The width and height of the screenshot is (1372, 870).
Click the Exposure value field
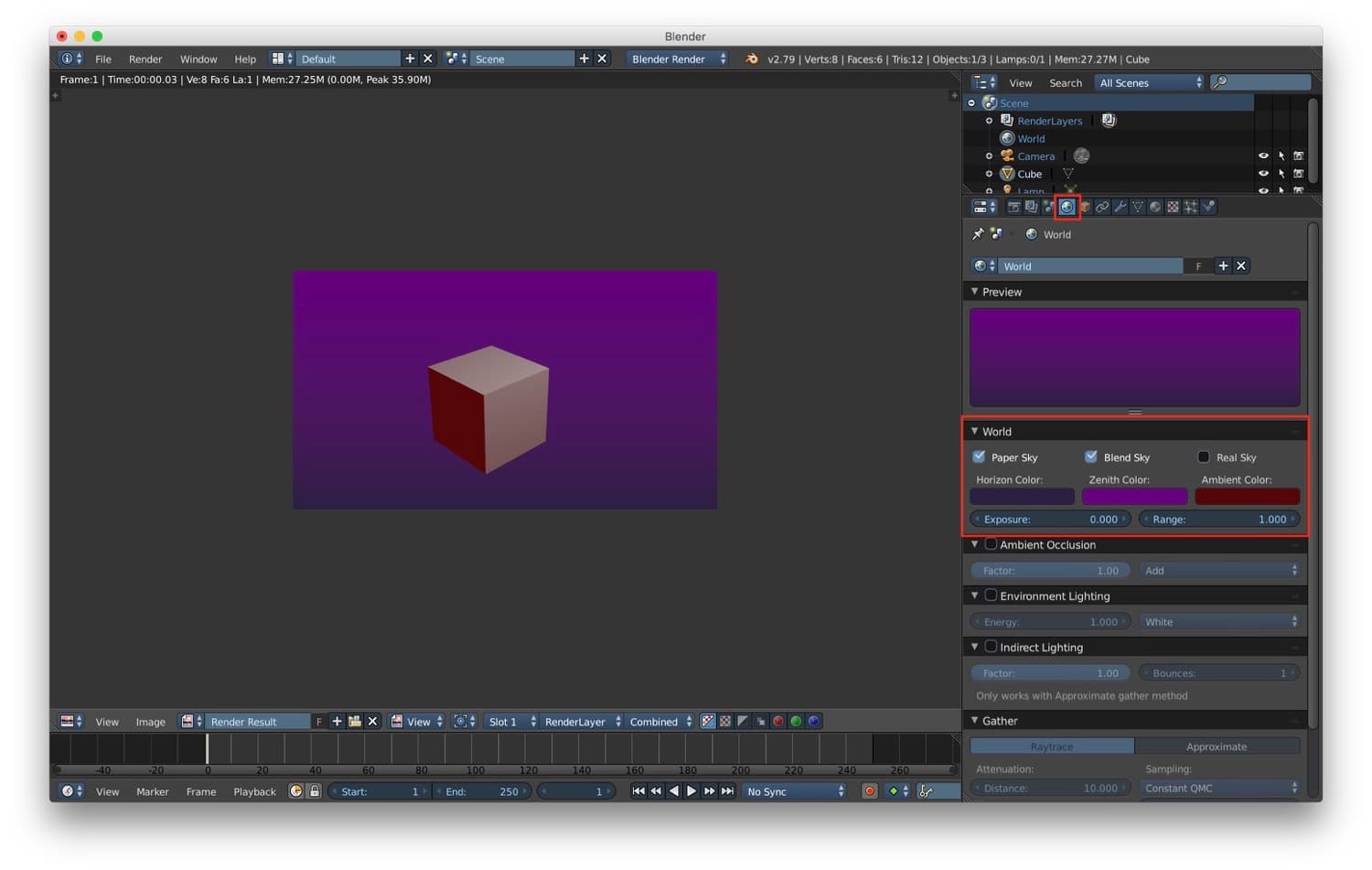pos(1051,519)
